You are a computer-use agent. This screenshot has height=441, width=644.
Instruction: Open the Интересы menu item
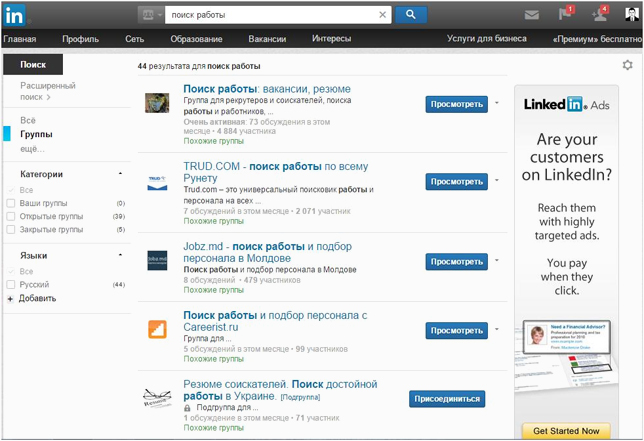coord(331,39)
